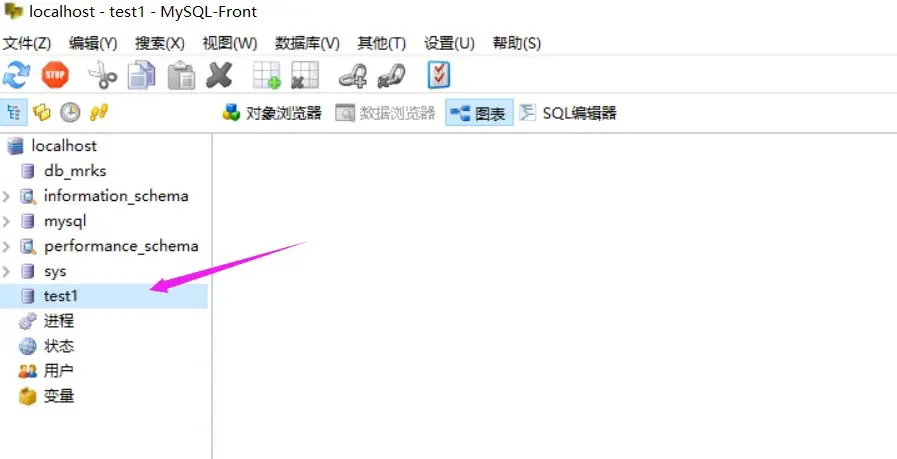The image size is (897, 459).
Task: Toggle the clock history panel icon
Action: click(70, 112)
